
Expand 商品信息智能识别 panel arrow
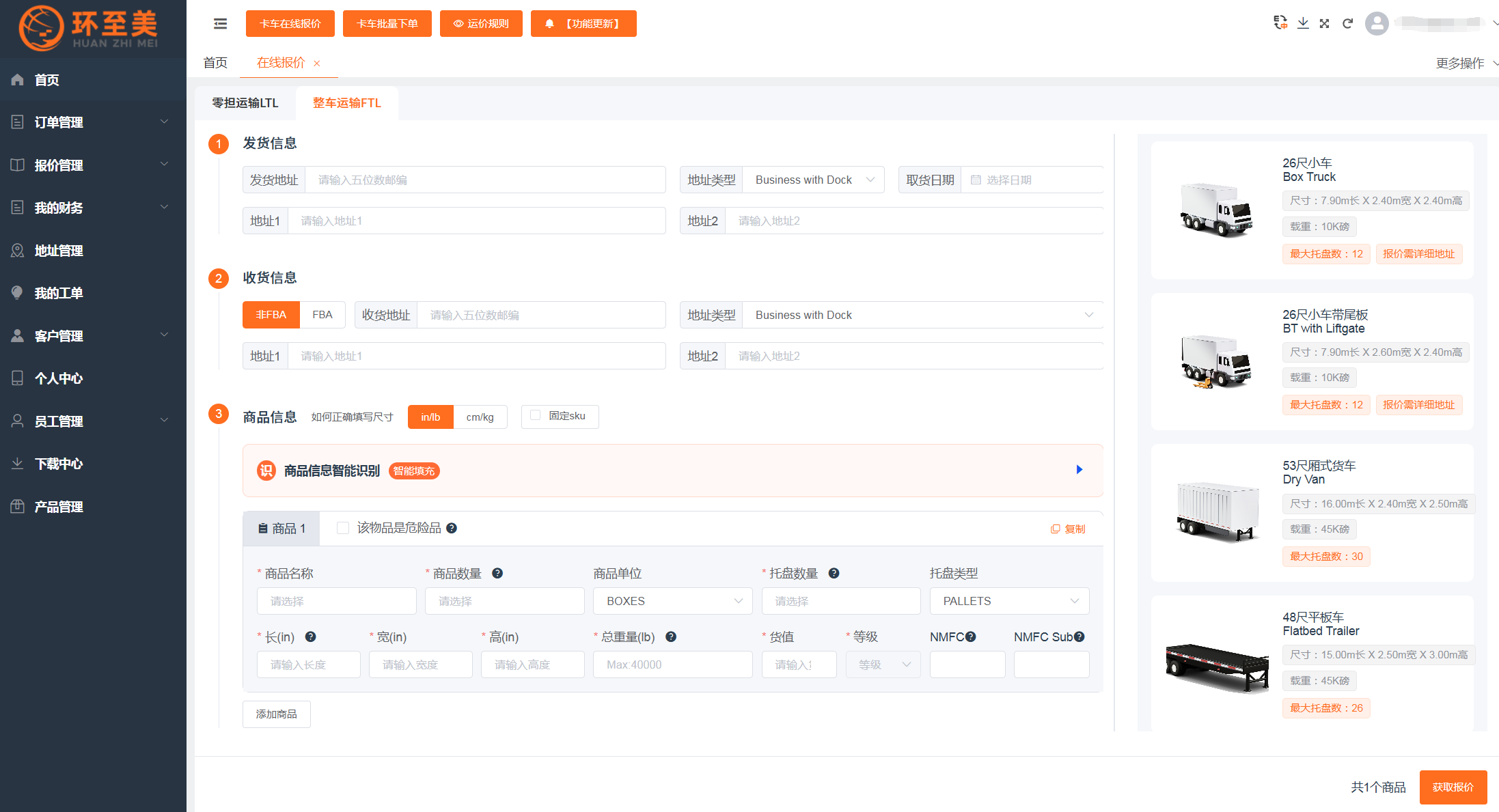click(1079, 469)
